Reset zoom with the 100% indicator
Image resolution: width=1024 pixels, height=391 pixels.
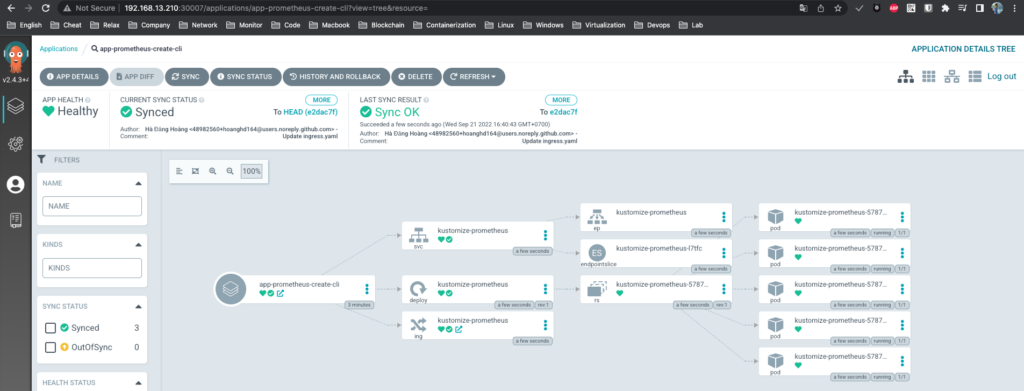[x=251, y=171]
